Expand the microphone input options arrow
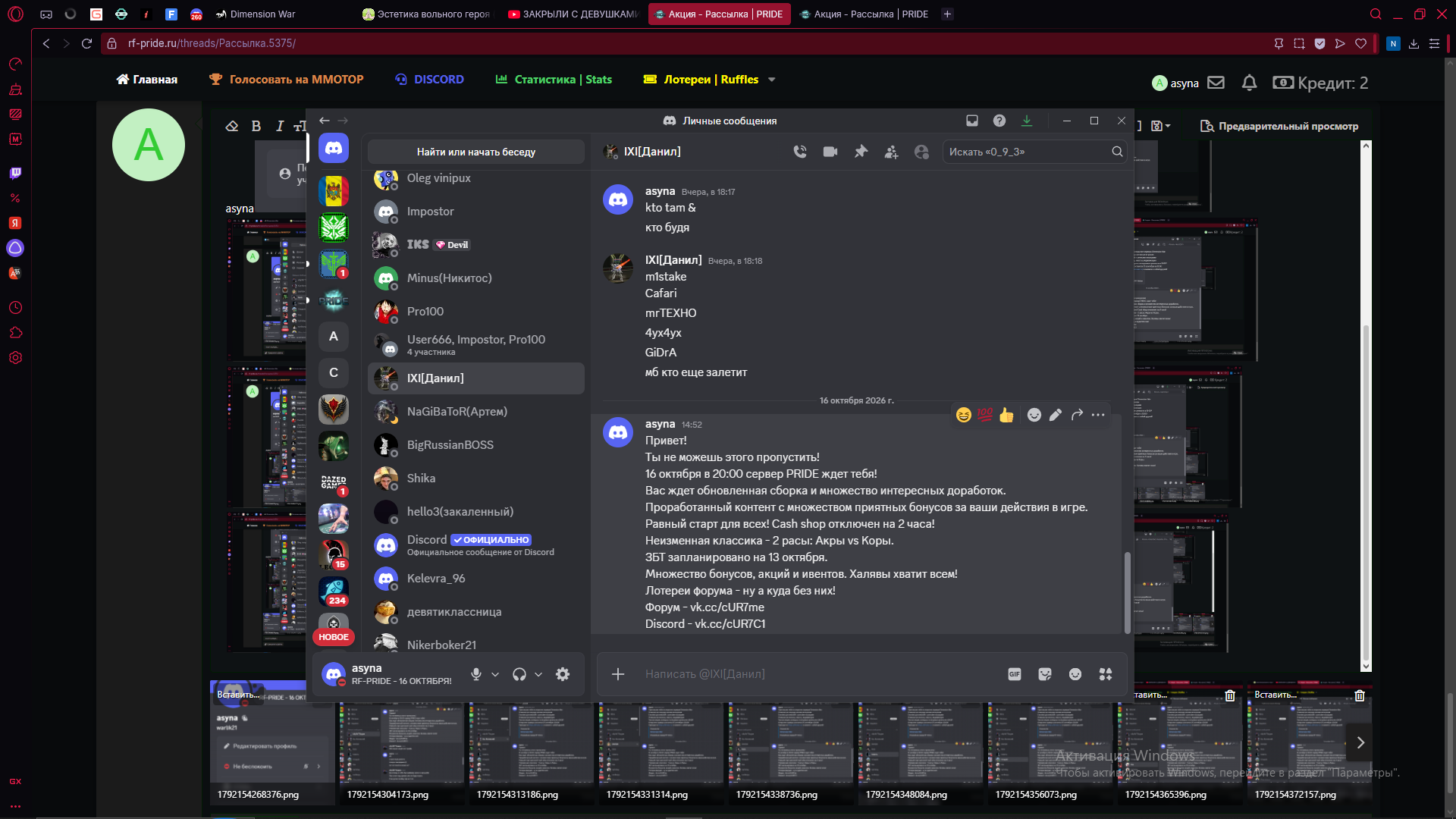Screen dimensions: 1456x819 495,674
